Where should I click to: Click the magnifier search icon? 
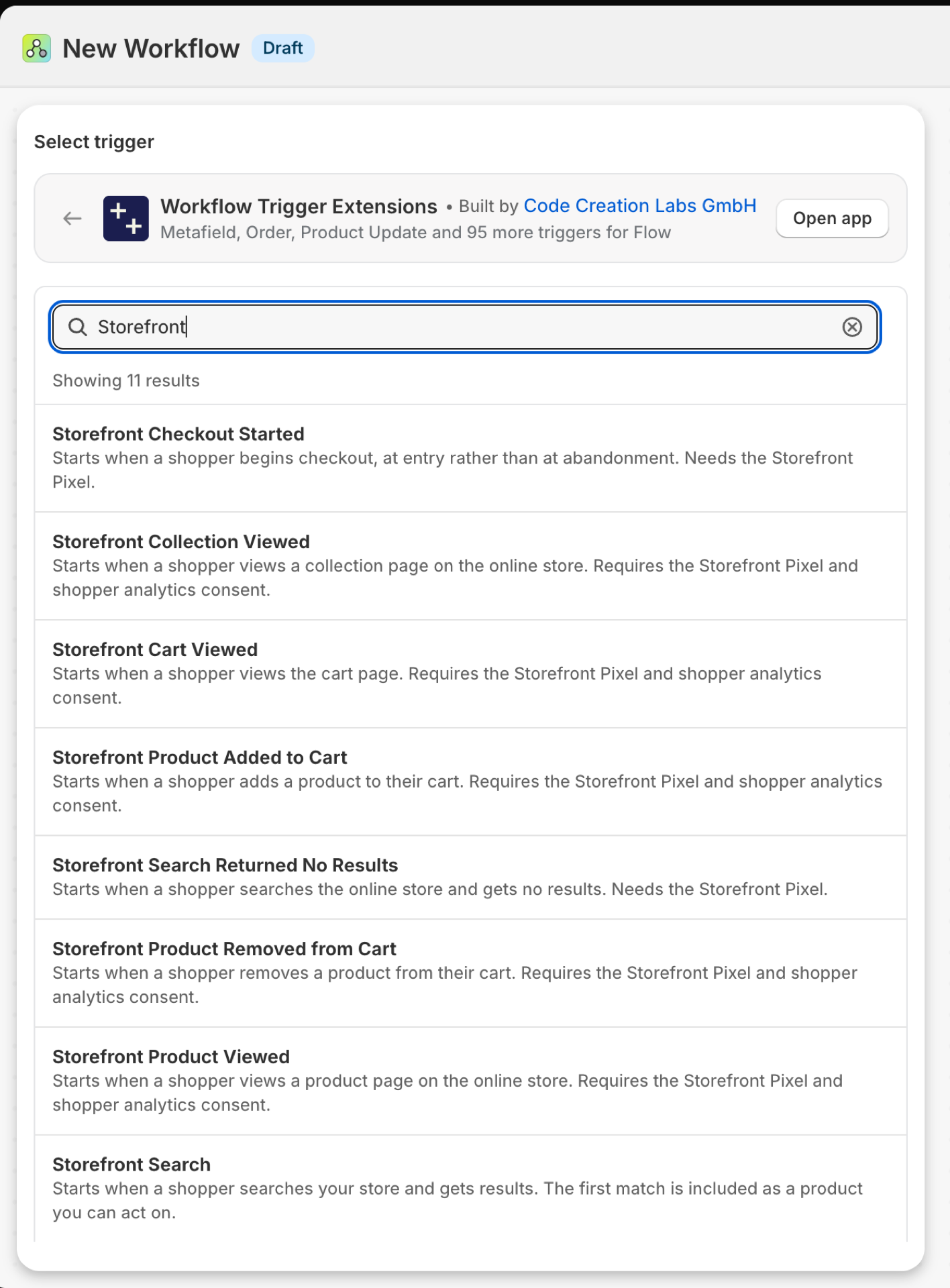[78, 327]
